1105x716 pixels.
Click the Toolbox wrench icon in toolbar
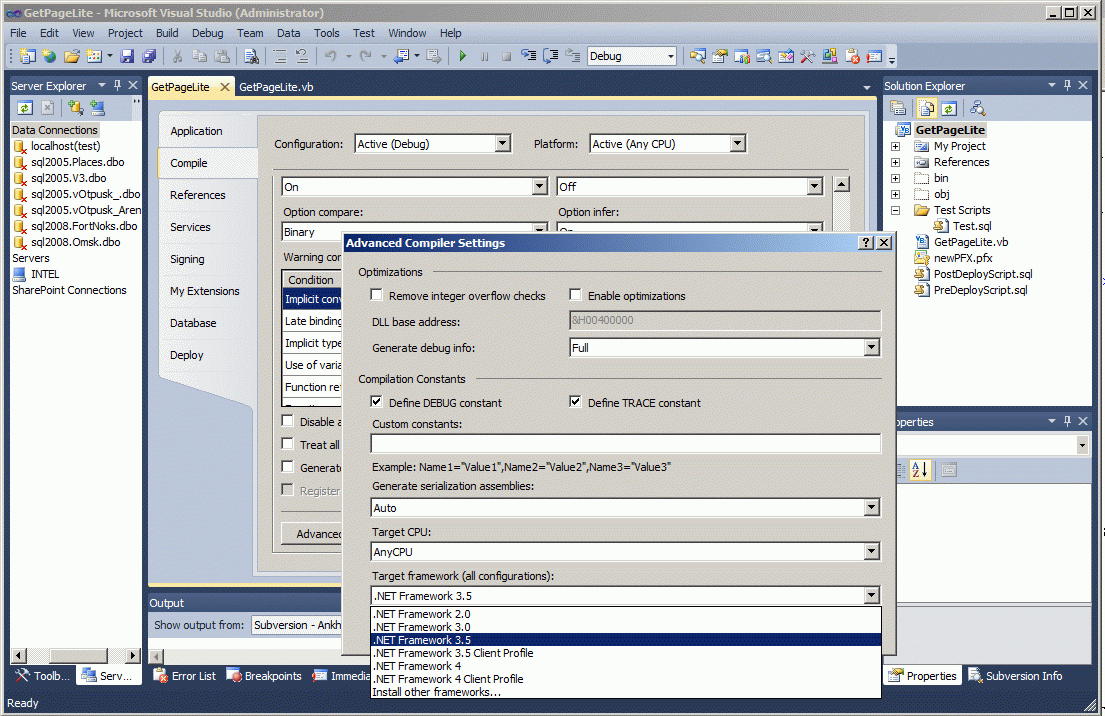pos(808,56)
